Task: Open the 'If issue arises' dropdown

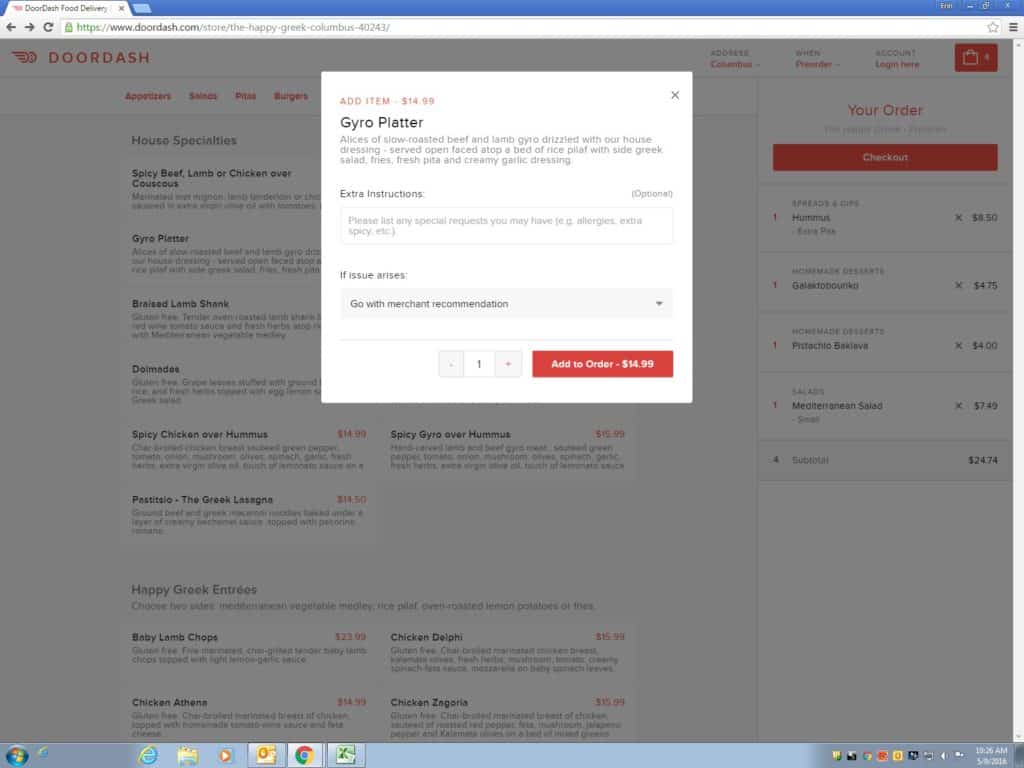Action: [x=506, y=304]
